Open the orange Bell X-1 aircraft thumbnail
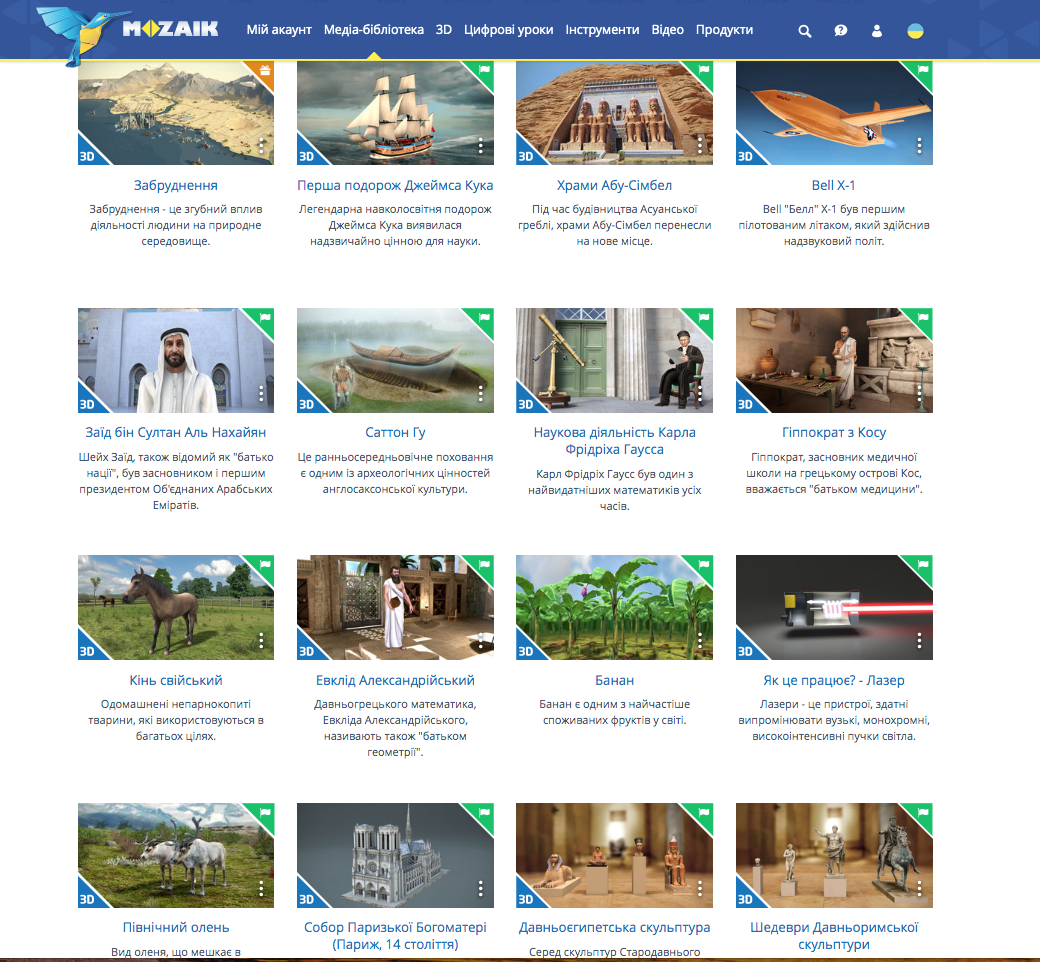 pos(834,113)
